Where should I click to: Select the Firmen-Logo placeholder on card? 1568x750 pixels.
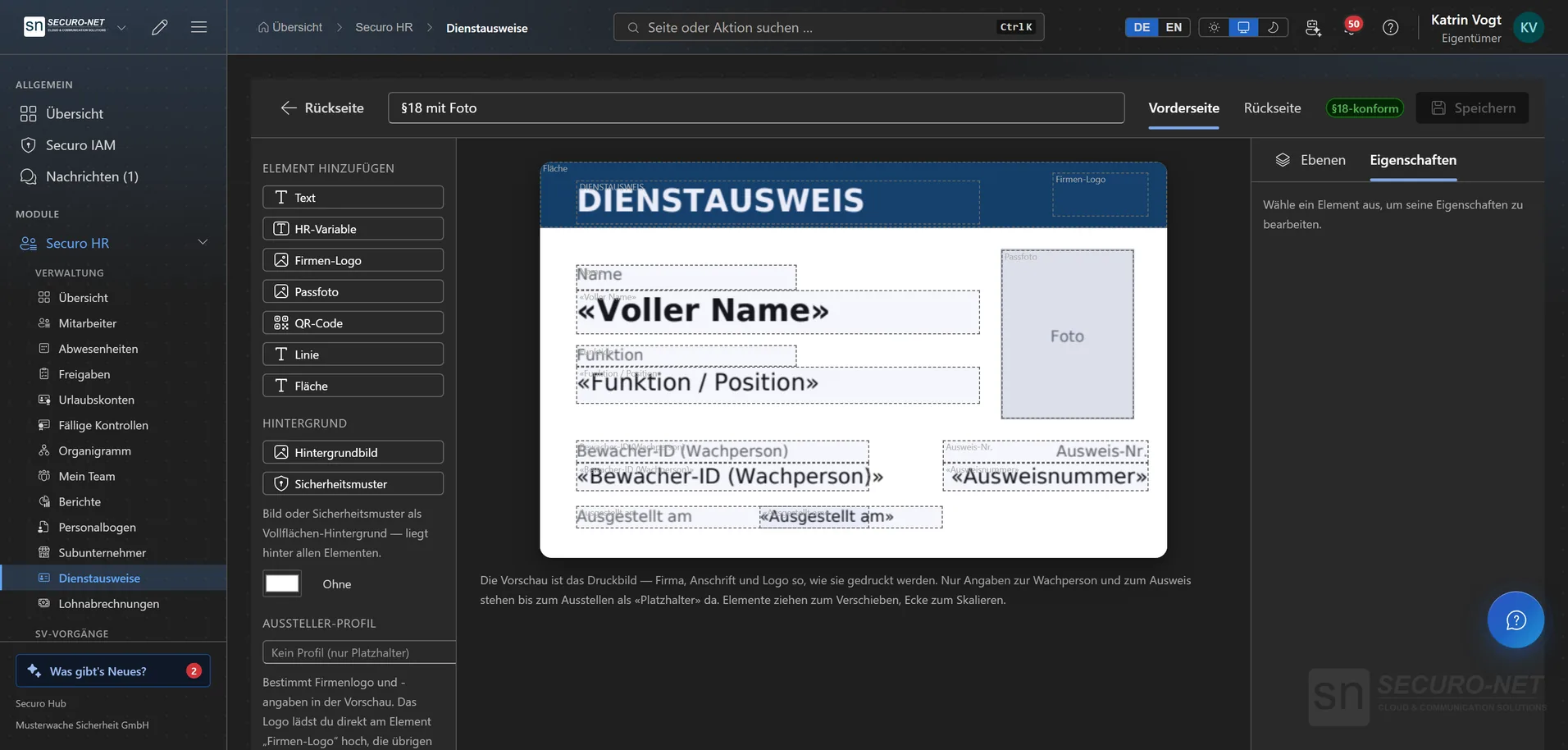click(x=1101, y=194)
